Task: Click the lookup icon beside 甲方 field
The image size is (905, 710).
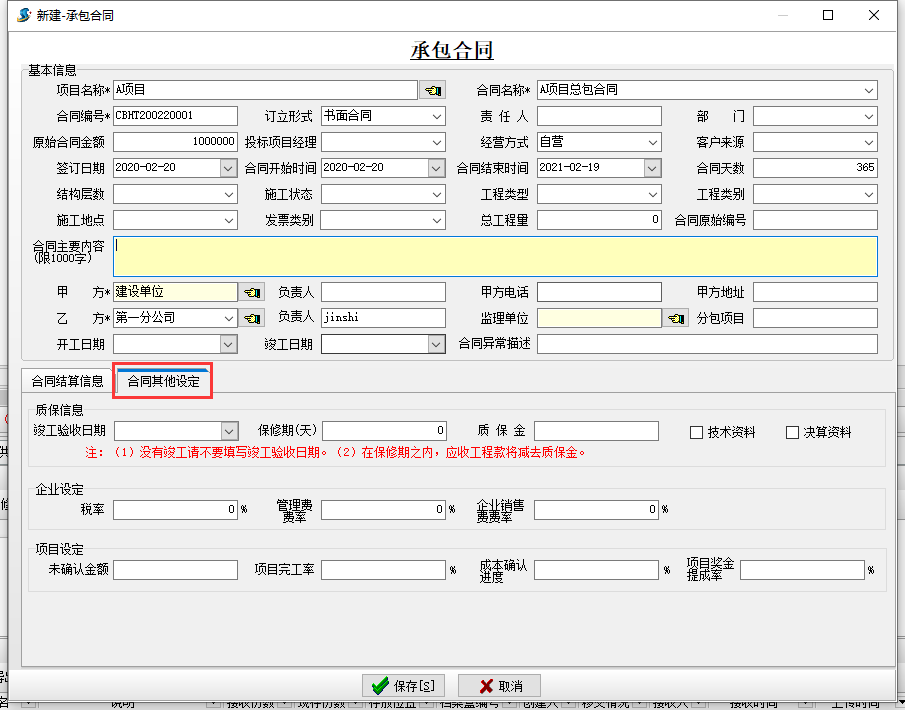Action: 252,292
